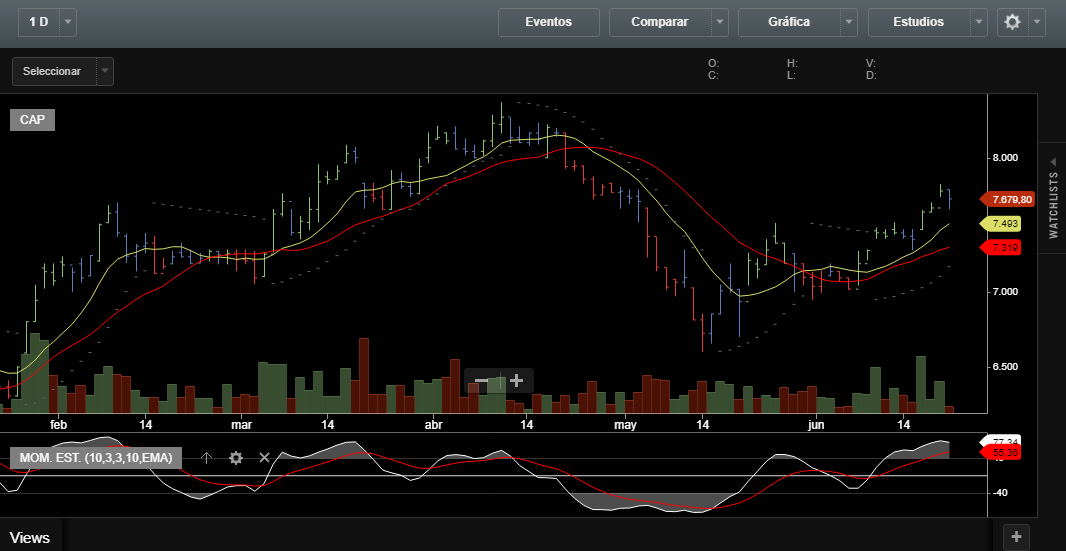1066x551 pixels.
Task: Click the Comparar button
Action: point(659,22)
